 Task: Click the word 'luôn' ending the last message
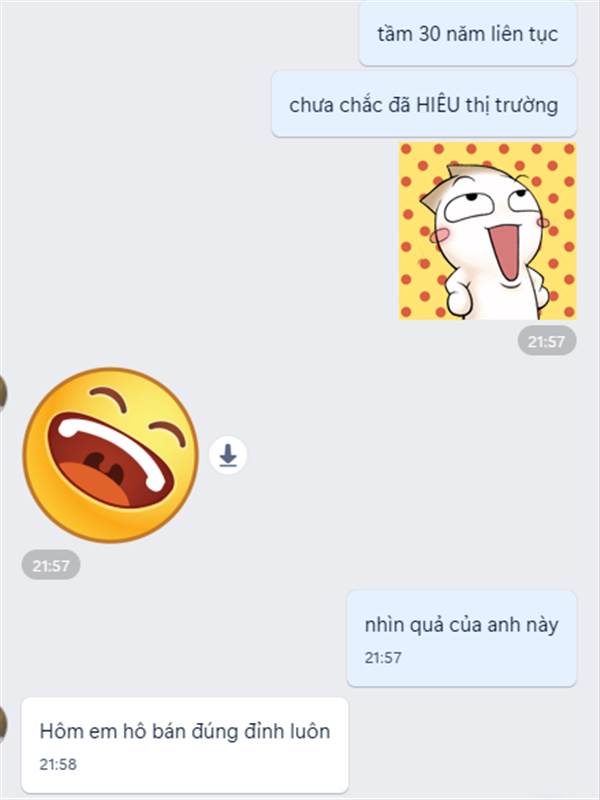click(x=310, y=731)
